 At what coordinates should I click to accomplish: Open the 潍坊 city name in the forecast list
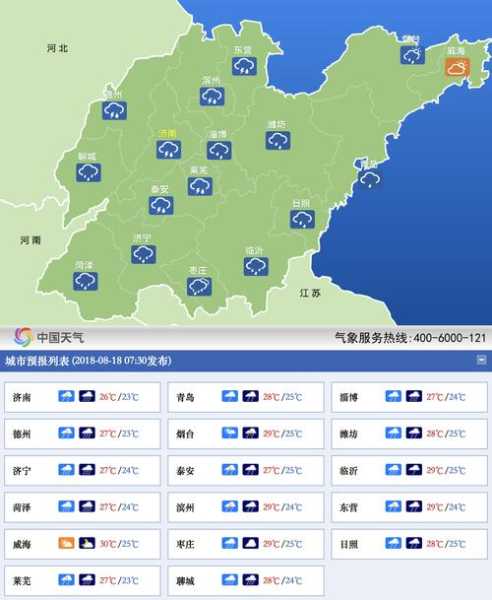coord(349,434)
